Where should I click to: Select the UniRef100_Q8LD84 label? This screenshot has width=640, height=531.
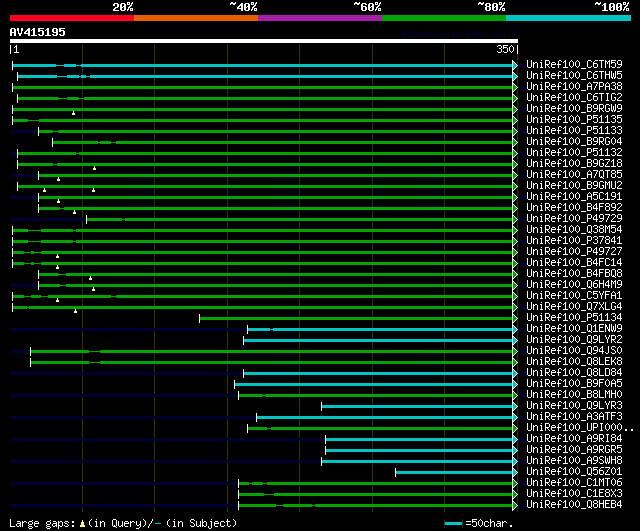(574, 373)
